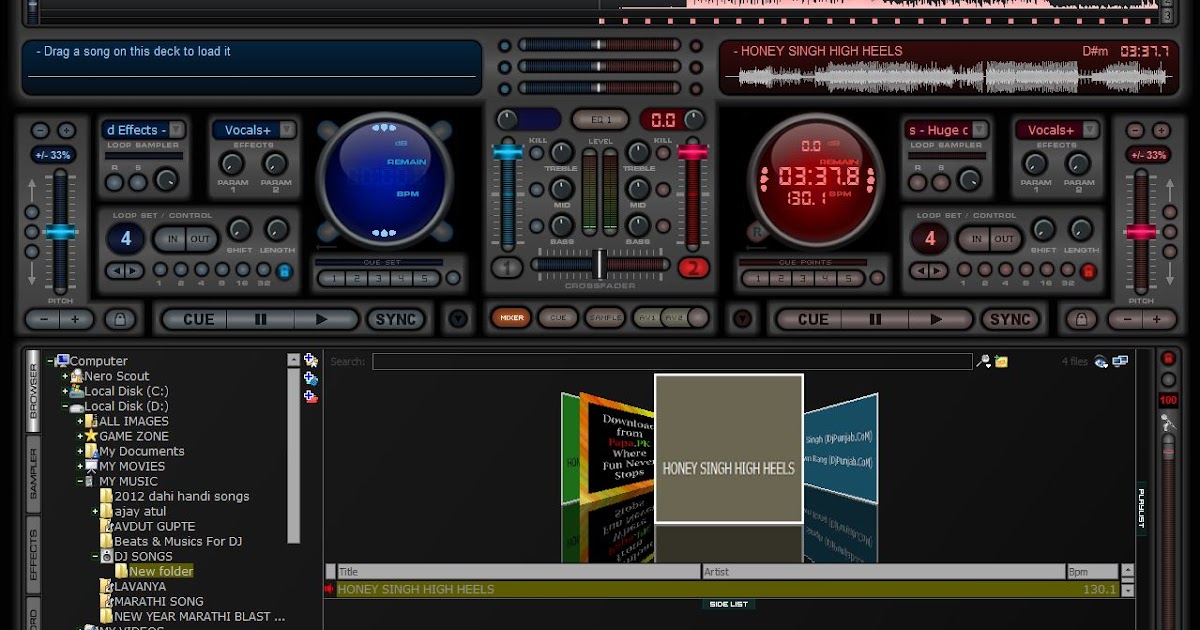The width and height of the screenshot is (1200, 630).
Task: Lock the left deck key lock icon
Action: 120,319
